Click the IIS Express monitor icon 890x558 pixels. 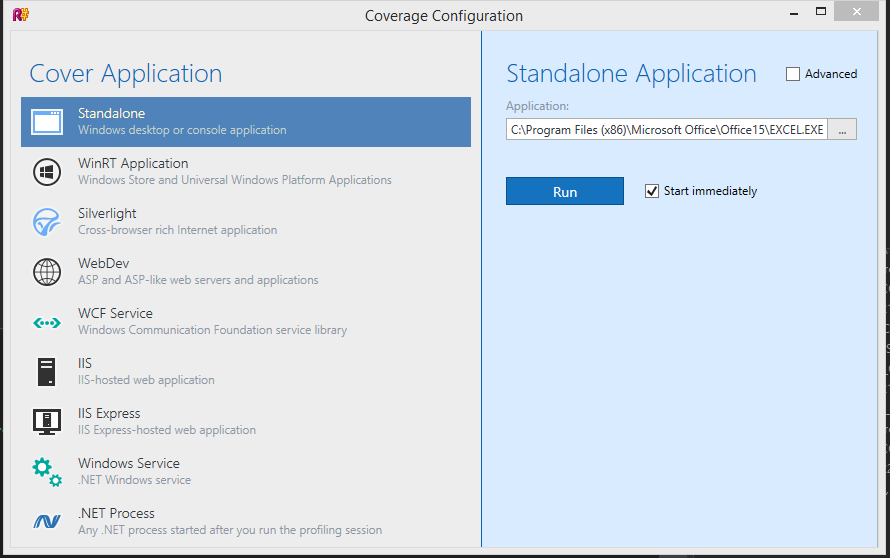pyautogui.click(x=47, y=422)
